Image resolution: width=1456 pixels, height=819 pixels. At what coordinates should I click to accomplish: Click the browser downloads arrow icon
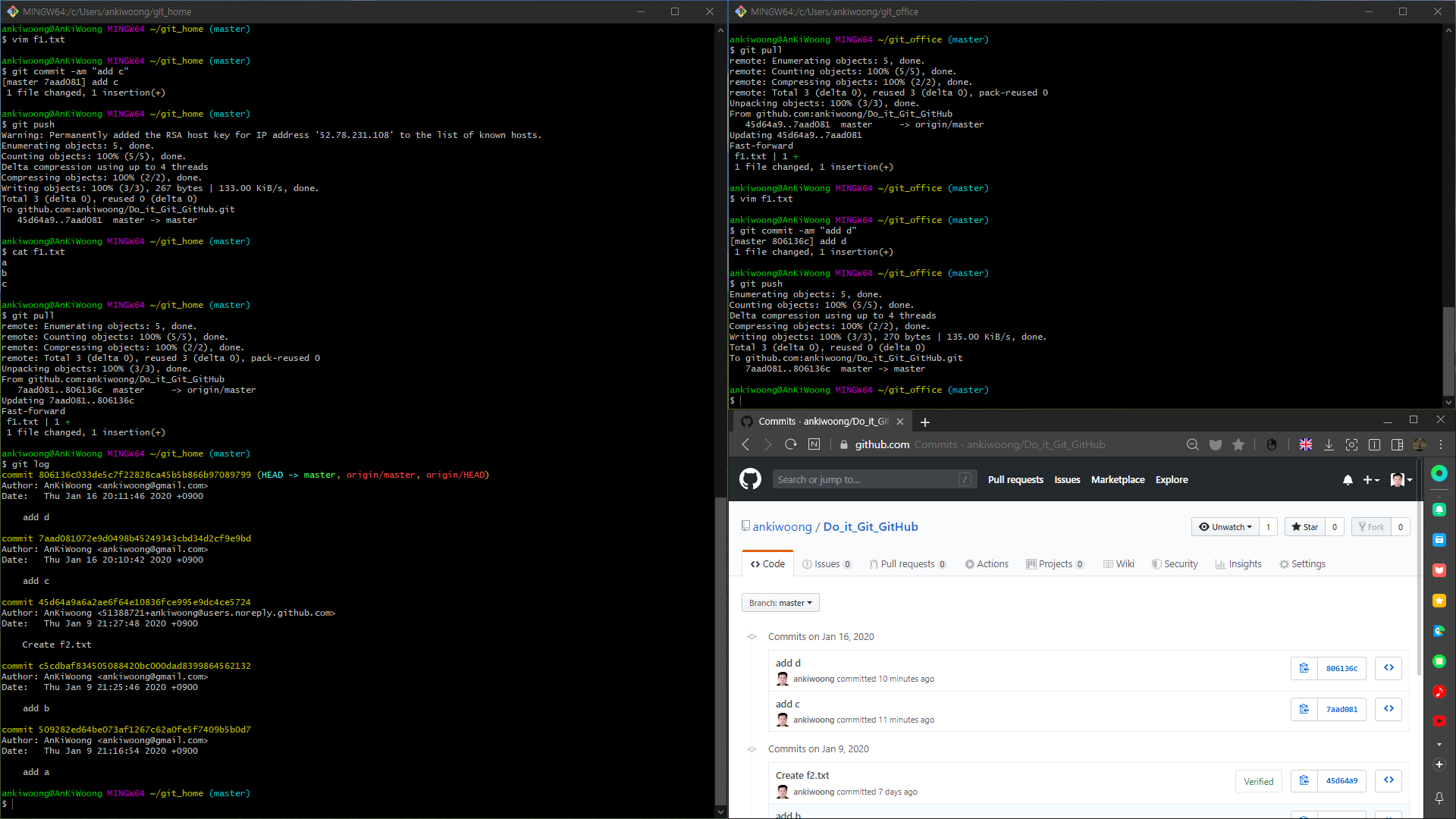(x=1329, y=445)
